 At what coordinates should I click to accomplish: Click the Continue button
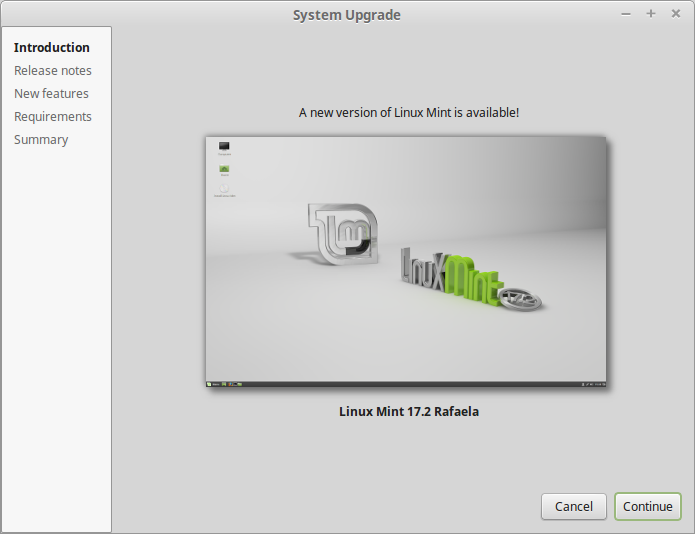tap(648, 507)
